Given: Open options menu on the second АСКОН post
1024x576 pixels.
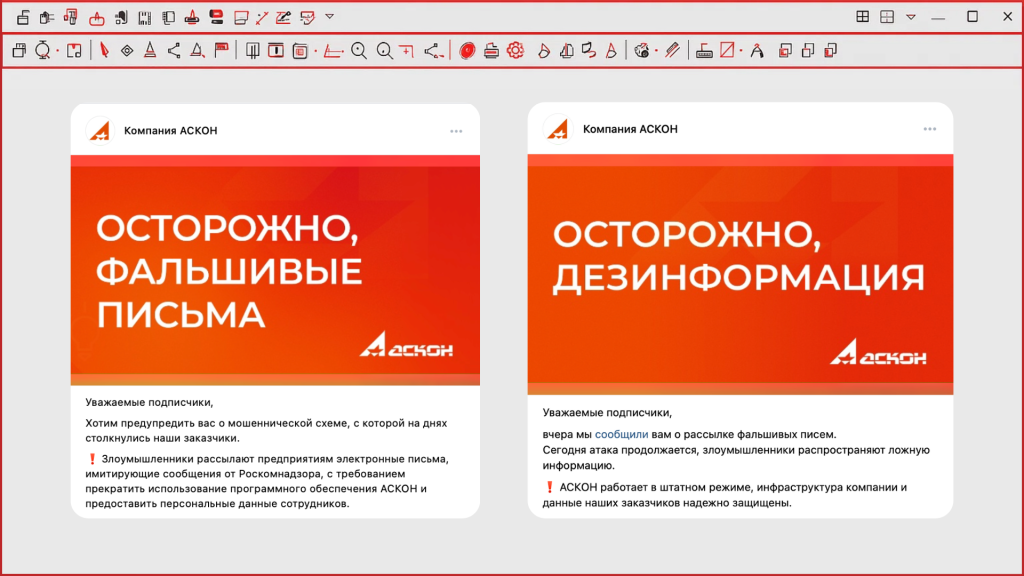Looking at the screenshot, I should 930,129.
